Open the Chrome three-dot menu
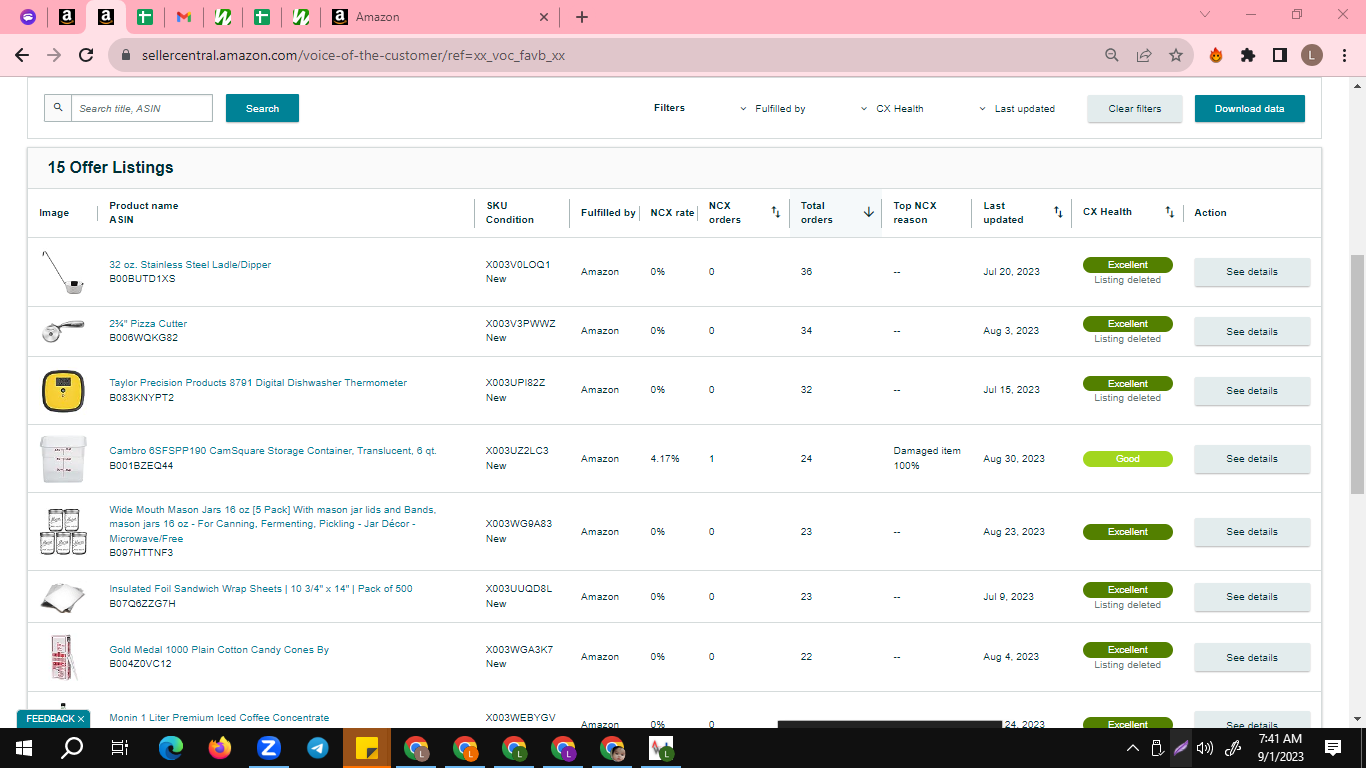Viewport: 1366px width, 768px height. click(1343, 55)
